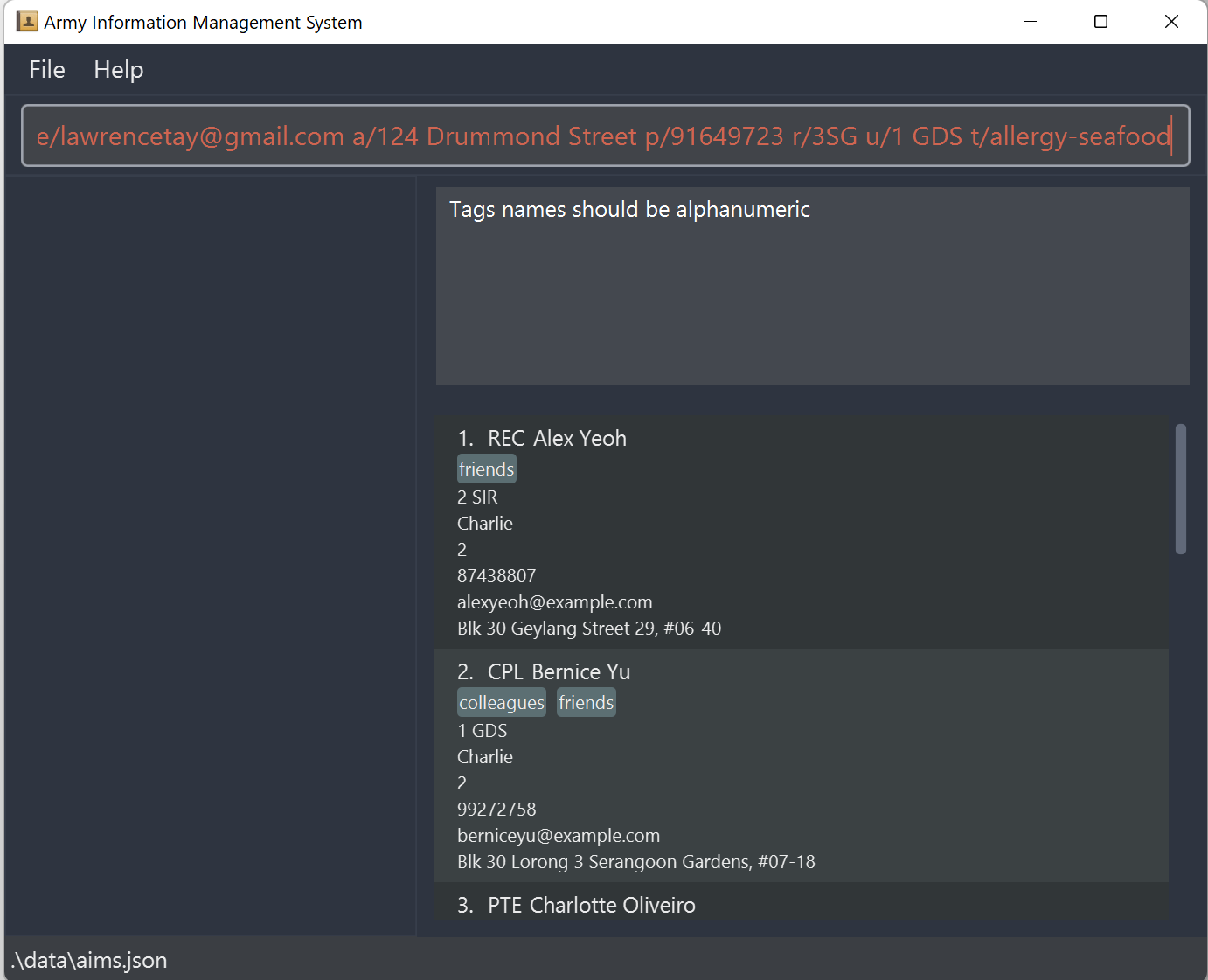Click the .\data\aims.json status bar path
The image size is (1208, 980).
pos(89,960)
